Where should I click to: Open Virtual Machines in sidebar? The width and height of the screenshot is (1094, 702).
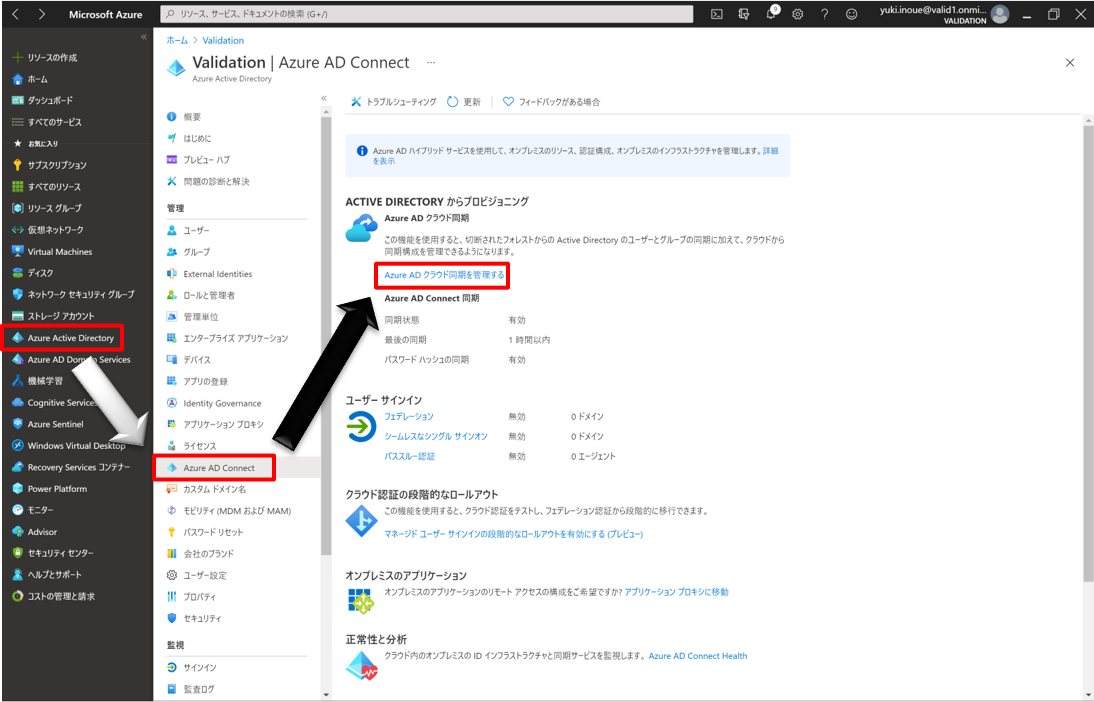(x=52, y=251)
